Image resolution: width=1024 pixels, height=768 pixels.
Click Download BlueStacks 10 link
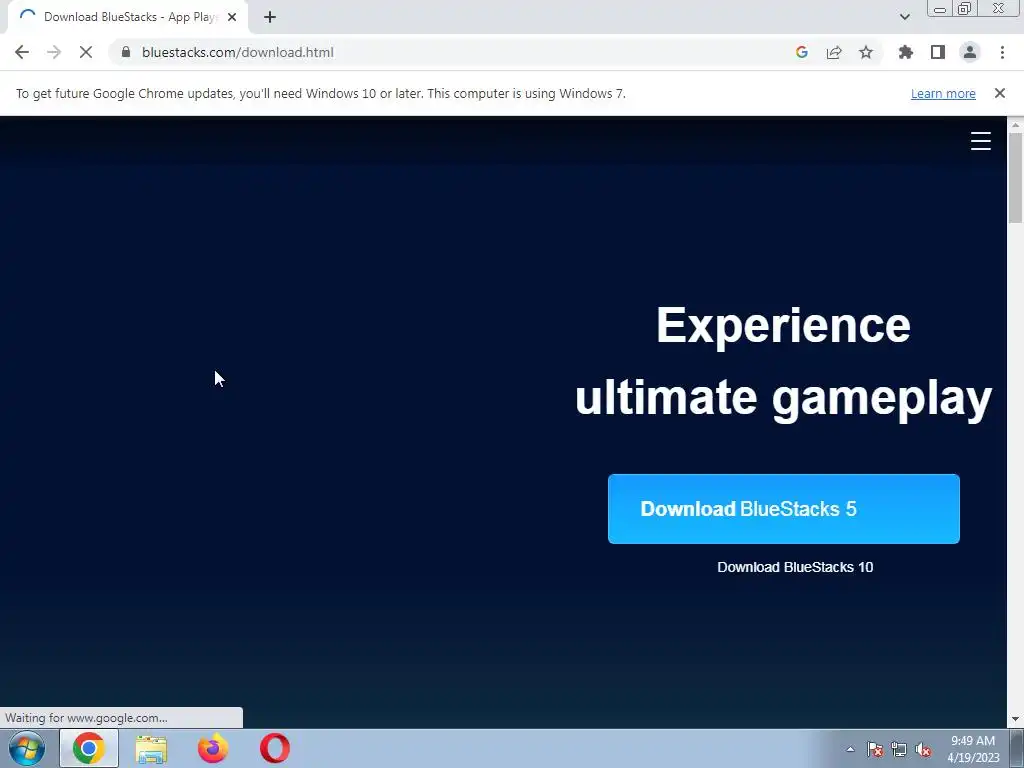coord(795,567)
